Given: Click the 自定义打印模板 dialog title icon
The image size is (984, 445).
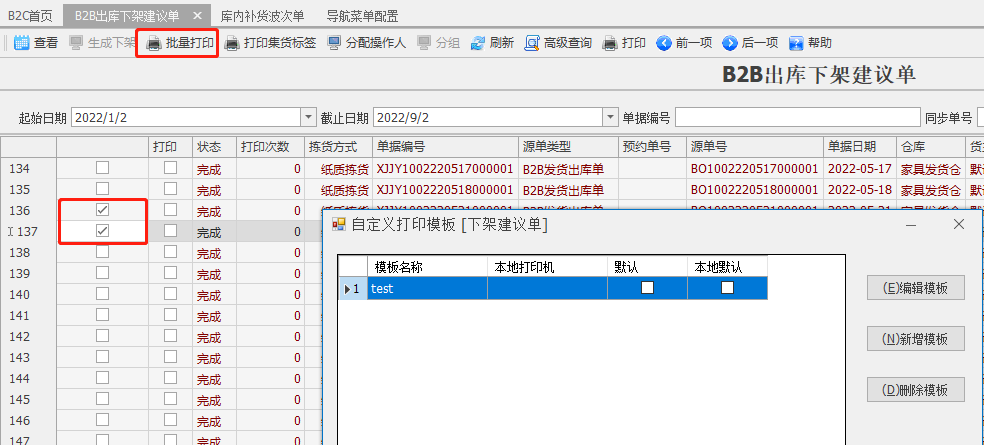Looking at the screenshot, I should (x=339, y=225).
